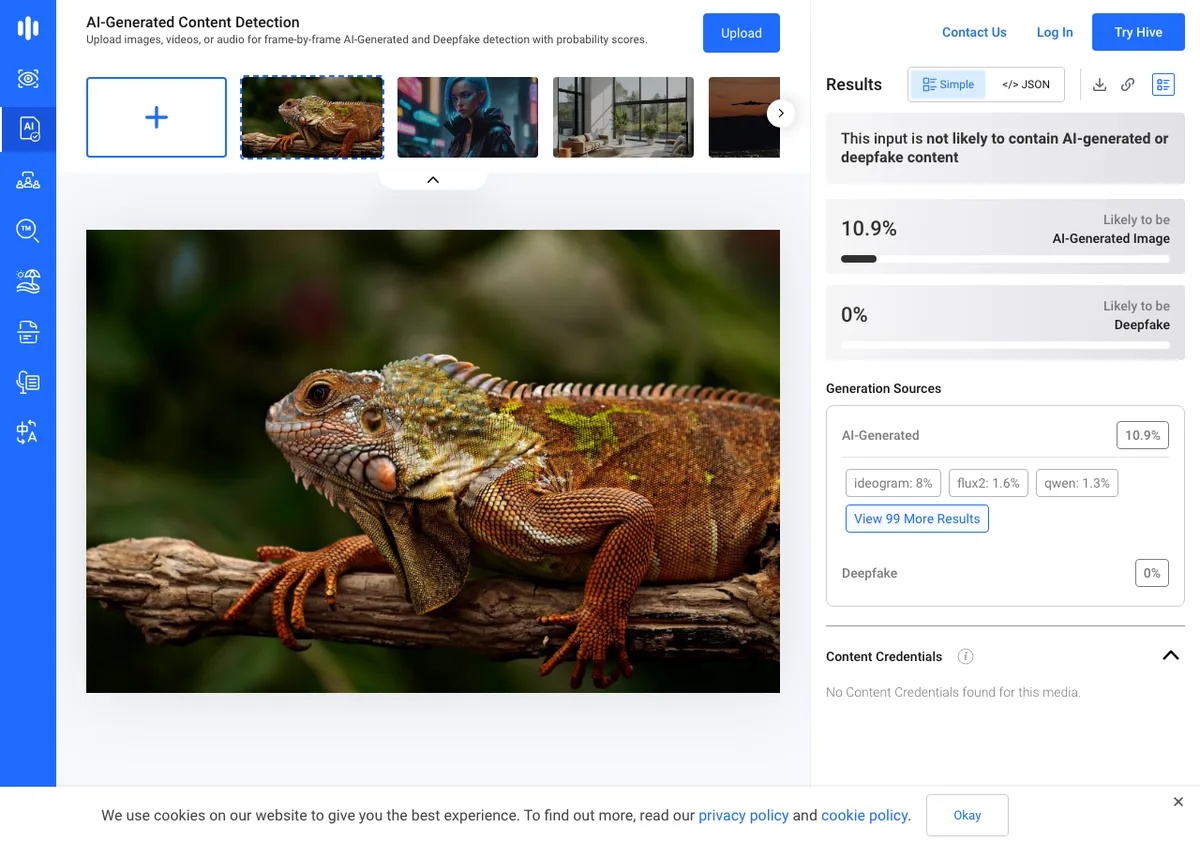Open the translation sidebar icon
Image resolution: width=1200 pixels, height=844 pixels.
pos(28,433)
